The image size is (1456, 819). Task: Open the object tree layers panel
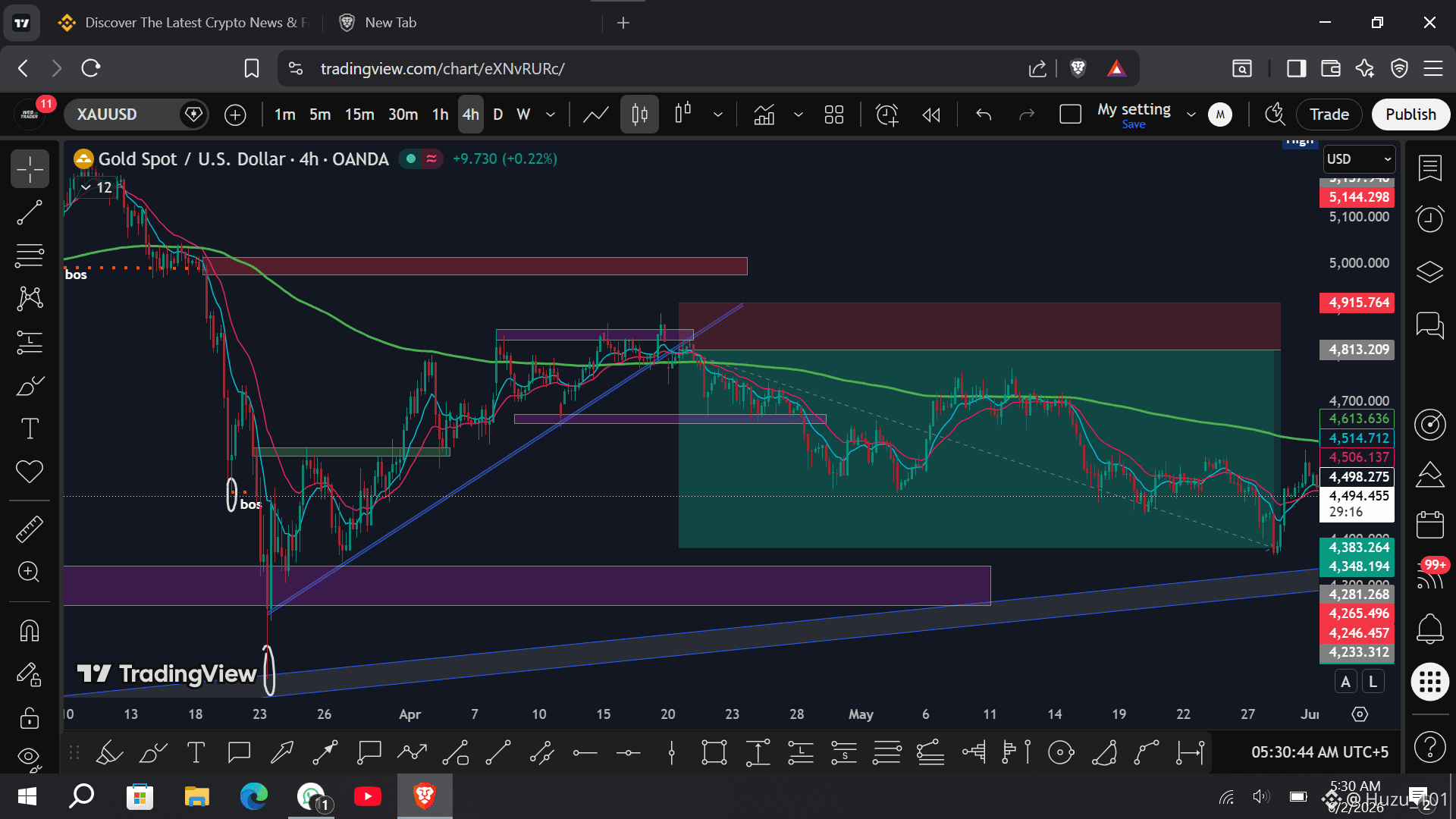1429,271
